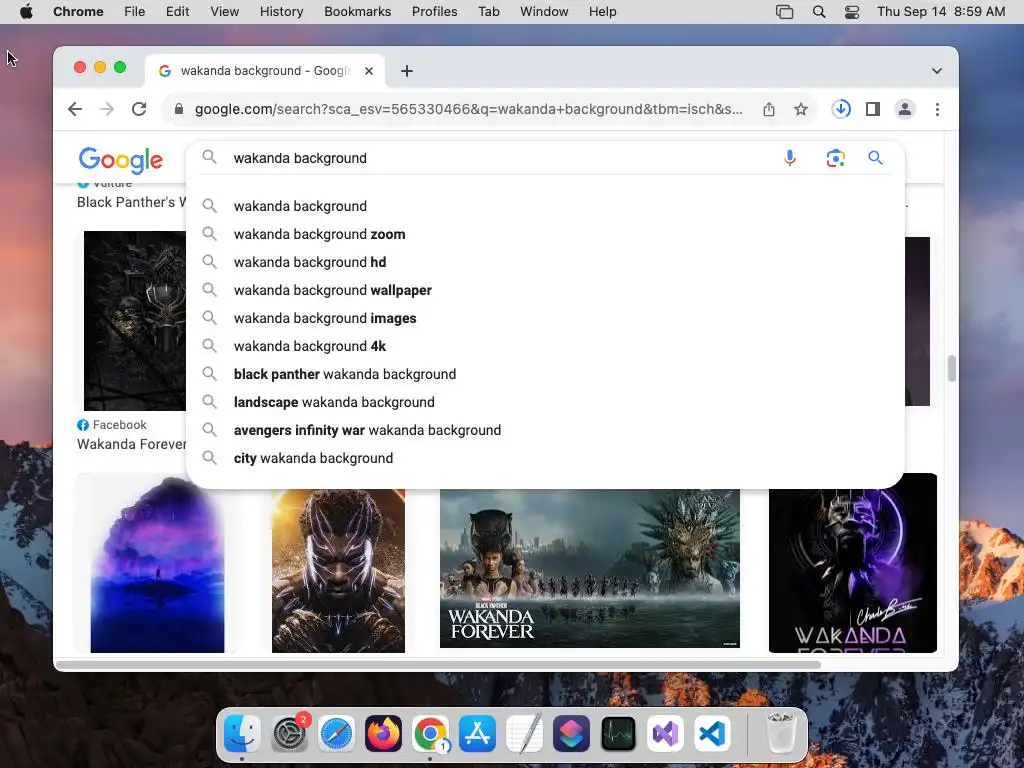Screen dimensions: 1024x768
Task: Select suggestion "wakanda background 4k"
Action: [x=545, y=346]
